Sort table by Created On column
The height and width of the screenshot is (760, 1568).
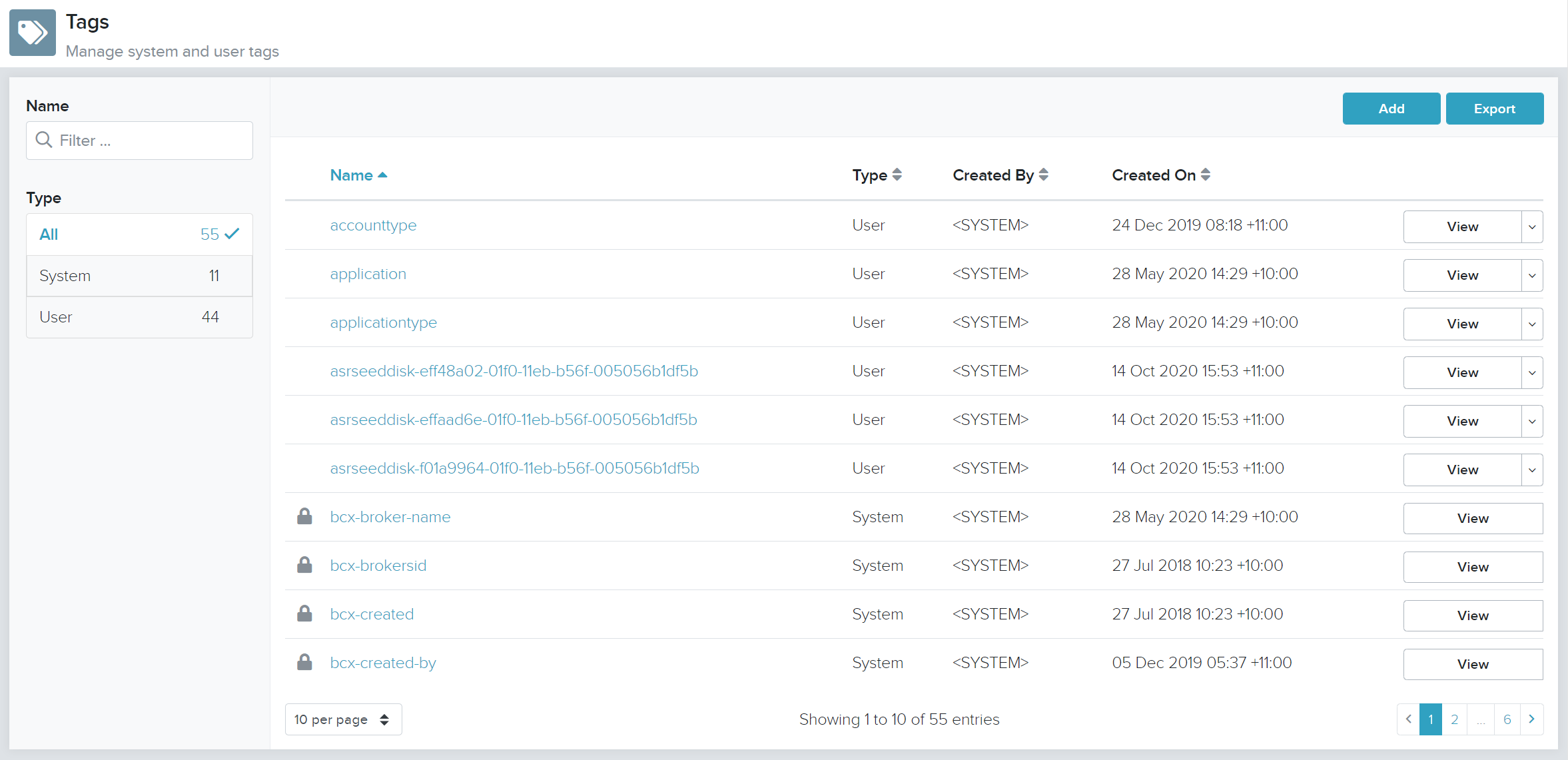click(1161, 175)
